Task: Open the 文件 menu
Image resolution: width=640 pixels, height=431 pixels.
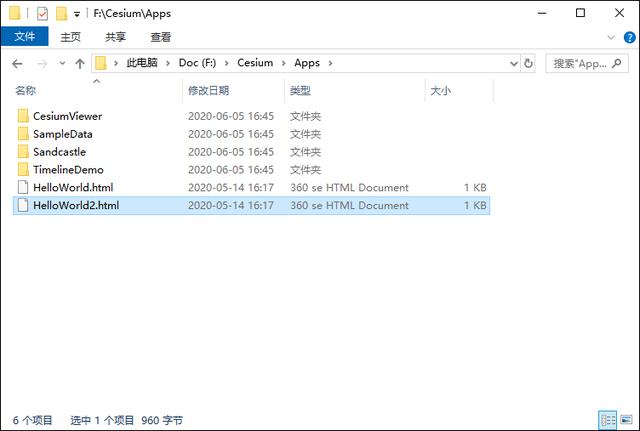Action: [24, 37]
